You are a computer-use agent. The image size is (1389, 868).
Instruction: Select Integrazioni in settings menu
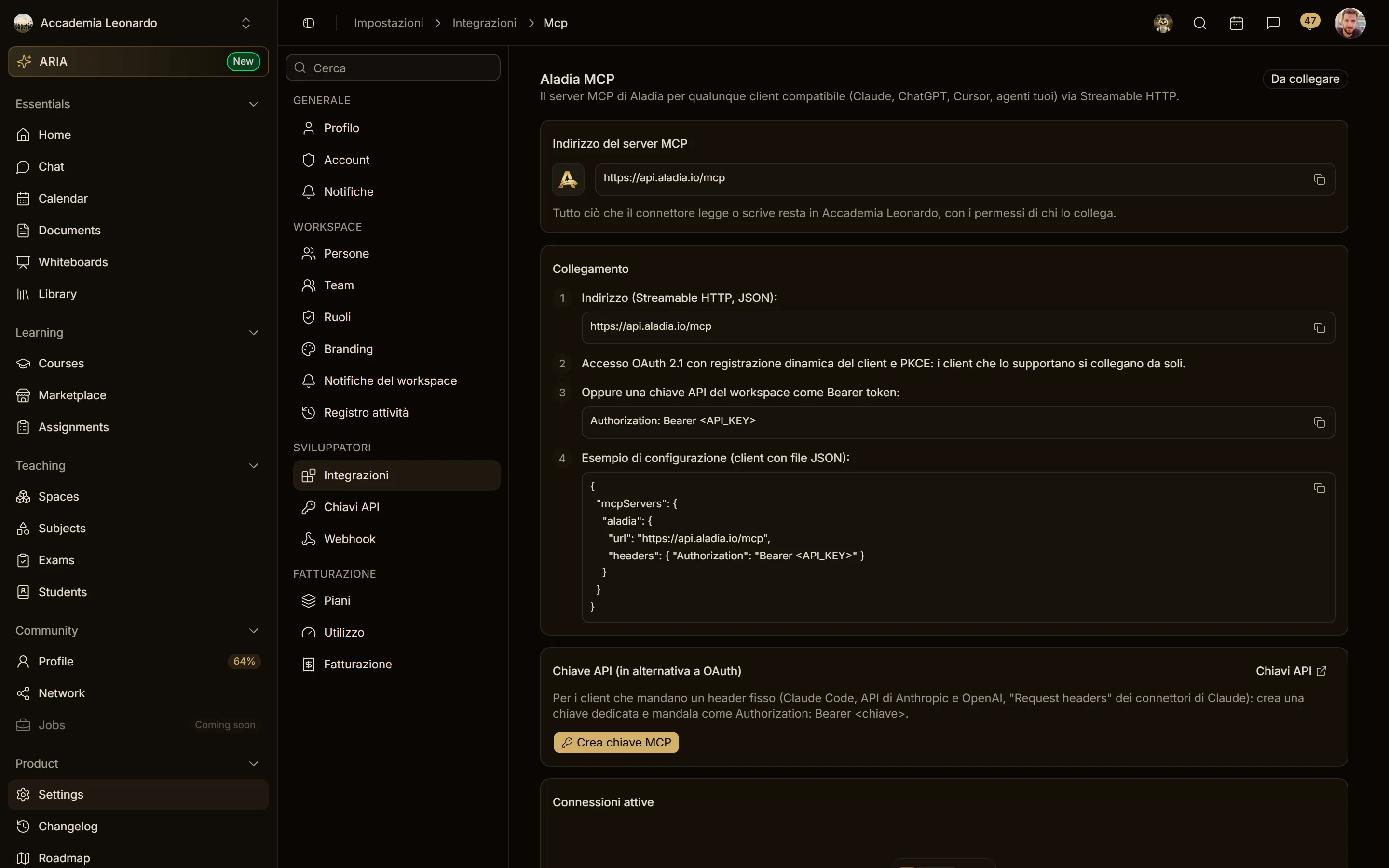(396, 475)
